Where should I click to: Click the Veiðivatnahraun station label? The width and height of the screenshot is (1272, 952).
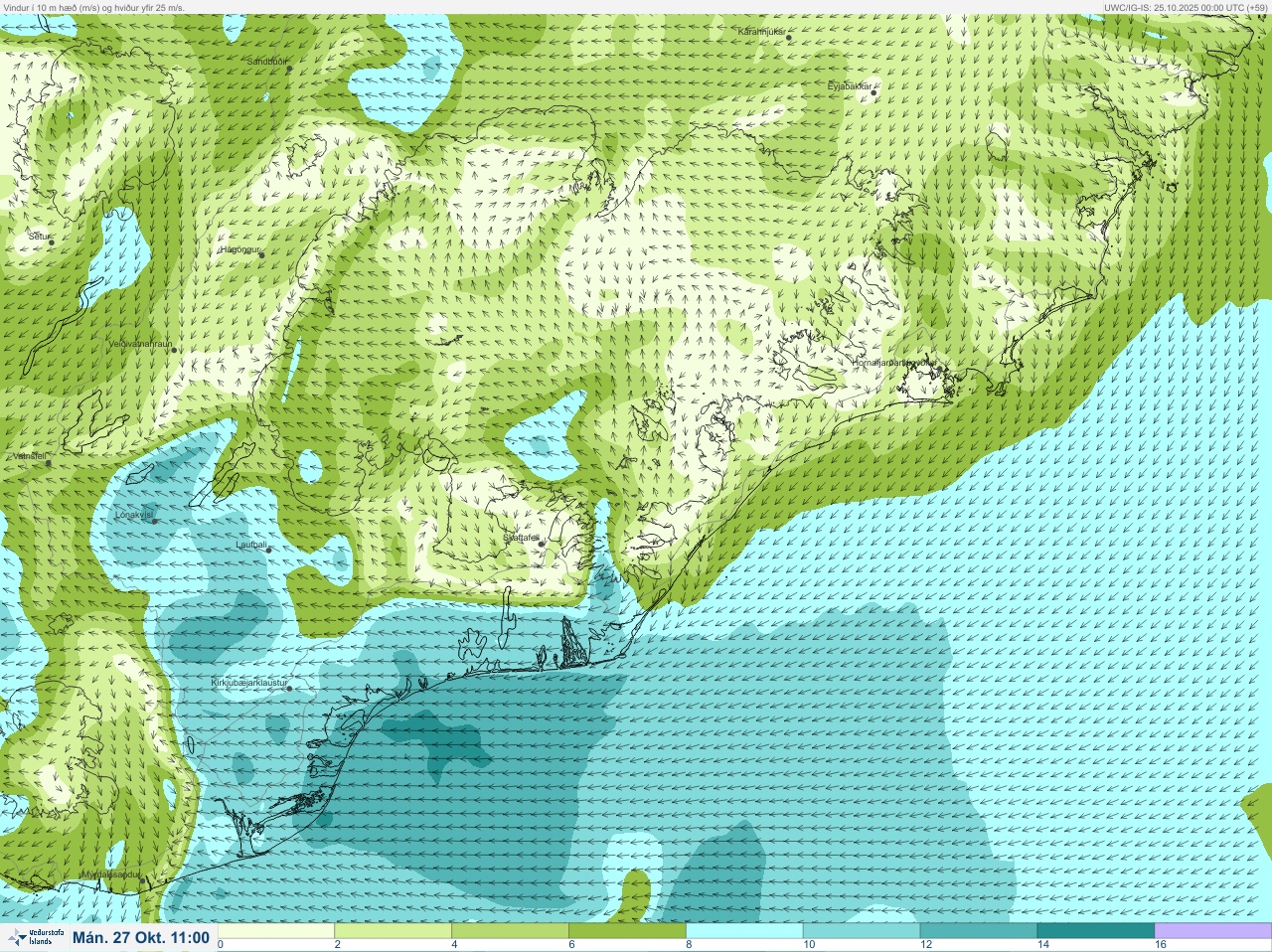click(140, 344)
